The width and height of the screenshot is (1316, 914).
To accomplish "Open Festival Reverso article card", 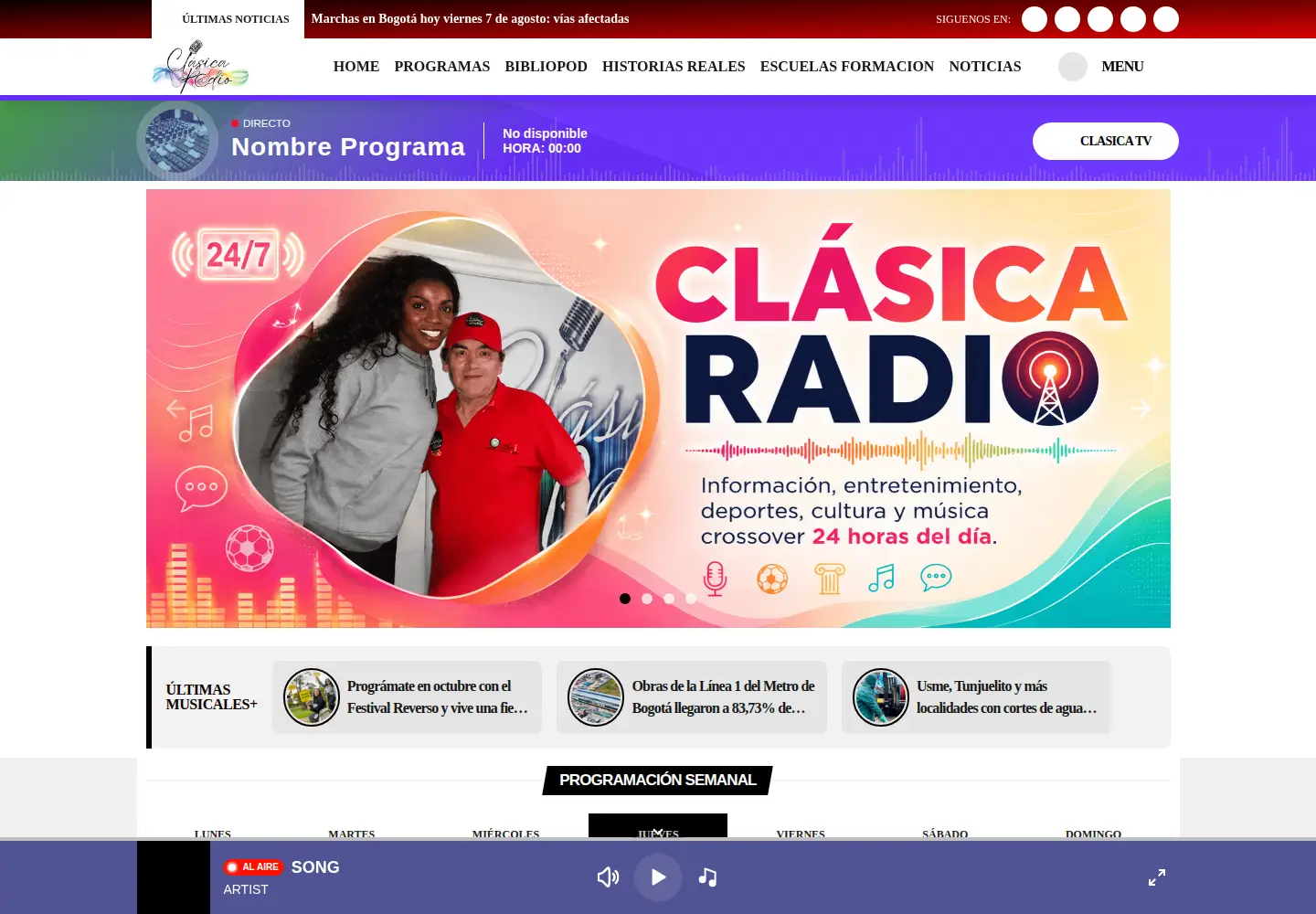I will pyautogui.click(x=407, y=697).
